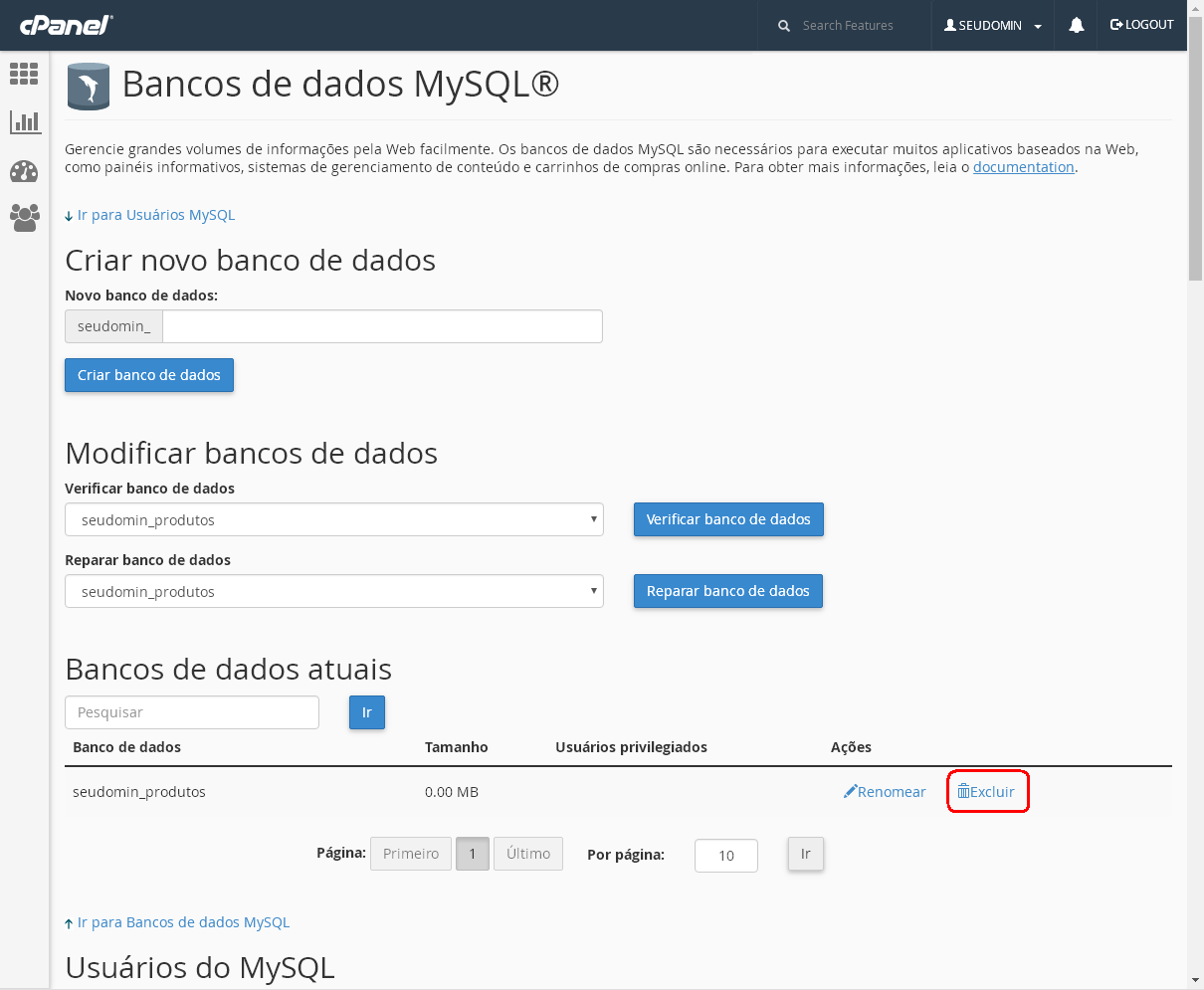1204x990 pixels.
Task: Open the SEUDOMIN user dropdown
Action: coord(993,26)
